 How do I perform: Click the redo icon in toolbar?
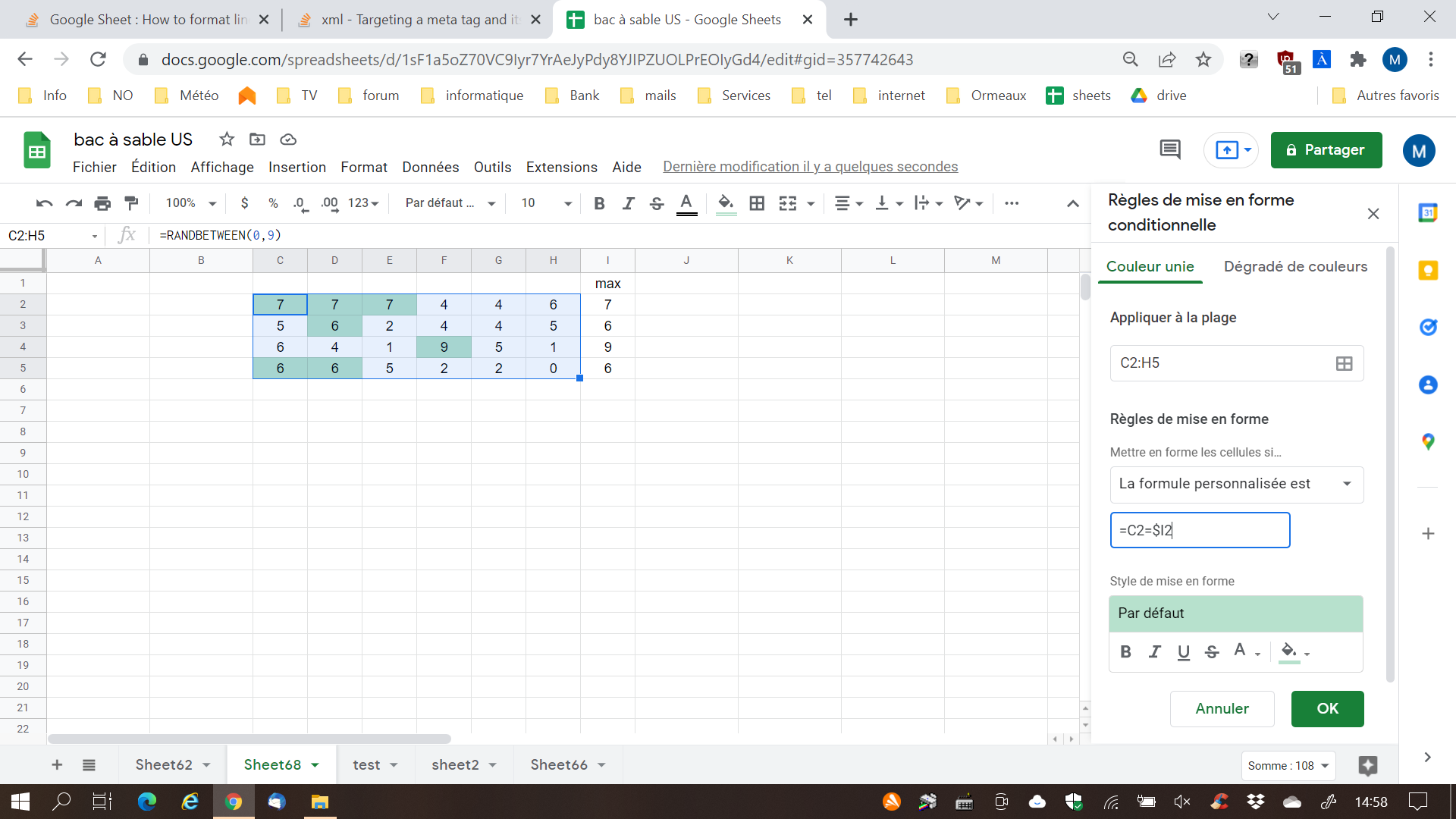pyautogui.click(x=74, y=203)
